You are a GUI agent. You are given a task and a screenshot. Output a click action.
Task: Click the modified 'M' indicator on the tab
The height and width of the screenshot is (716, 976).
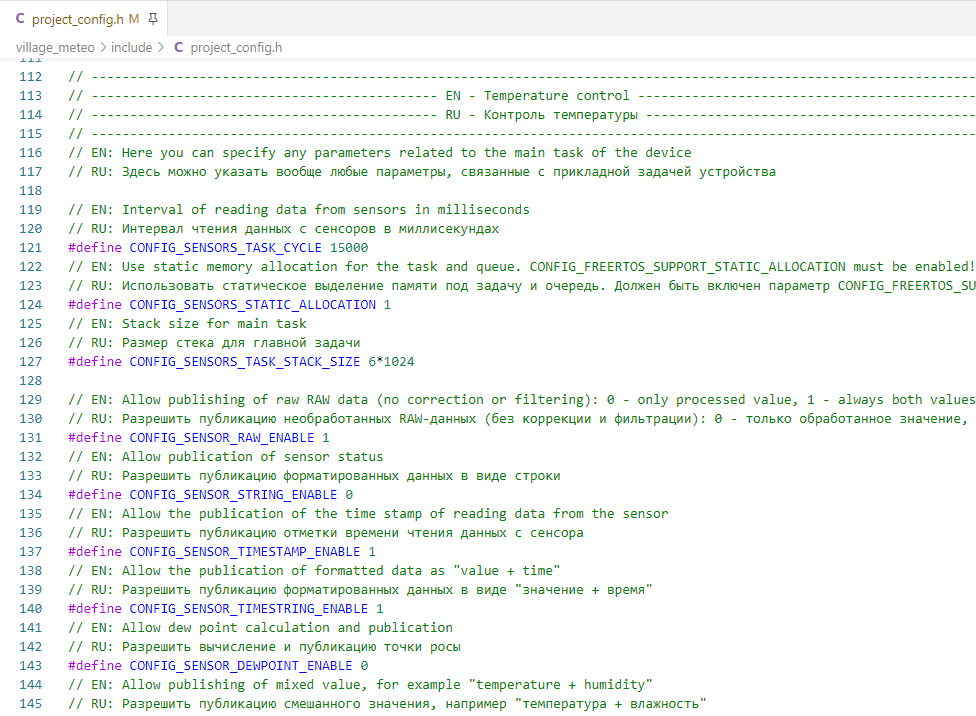coord(134,19)
